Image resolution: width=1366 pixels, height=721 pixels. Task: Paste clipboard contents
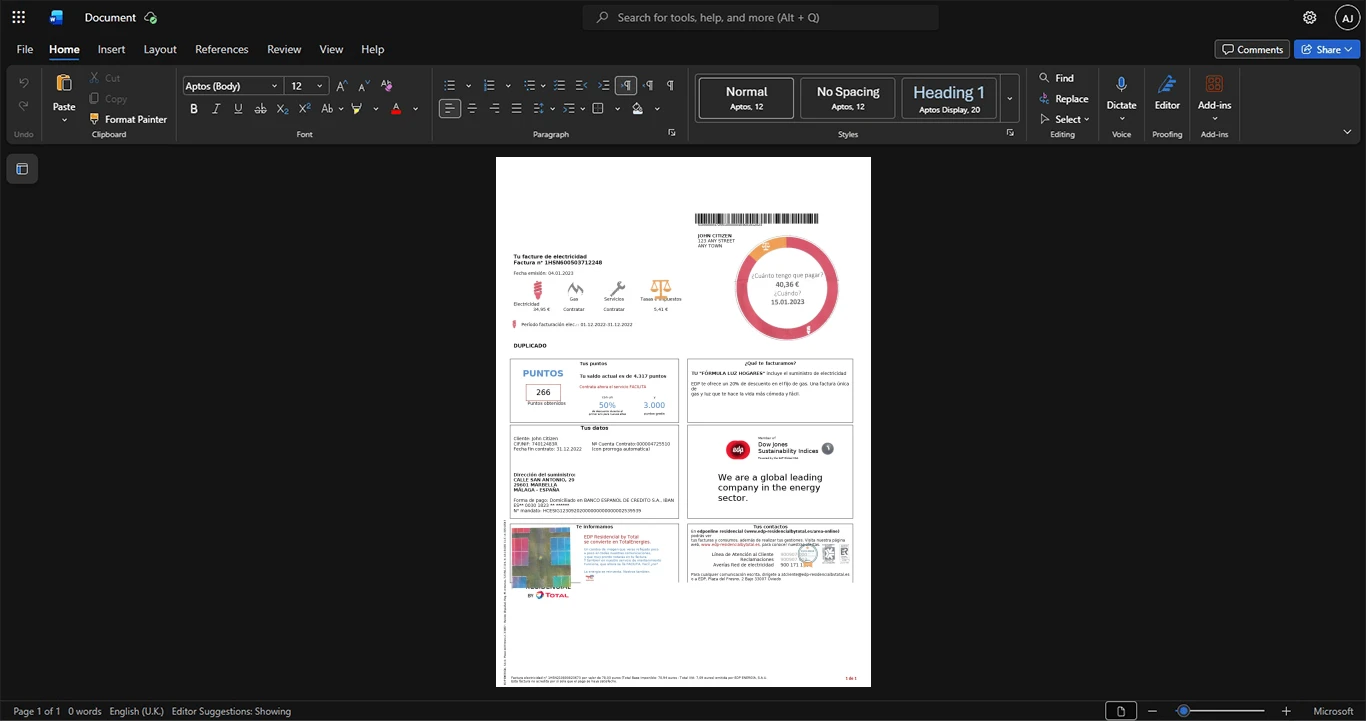point(64,91)
